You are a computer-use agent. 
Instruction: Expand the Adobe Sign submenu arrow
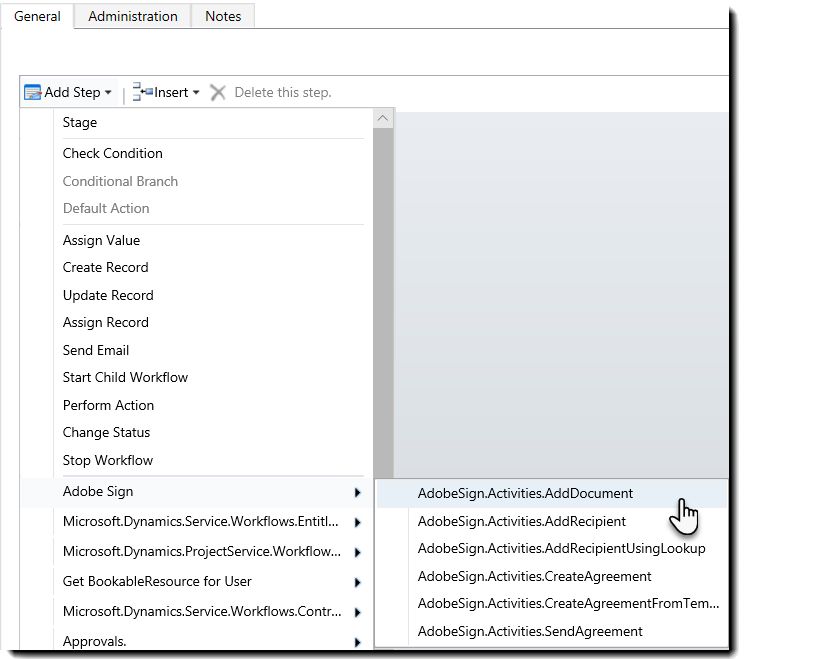click(x=357, y=492)
